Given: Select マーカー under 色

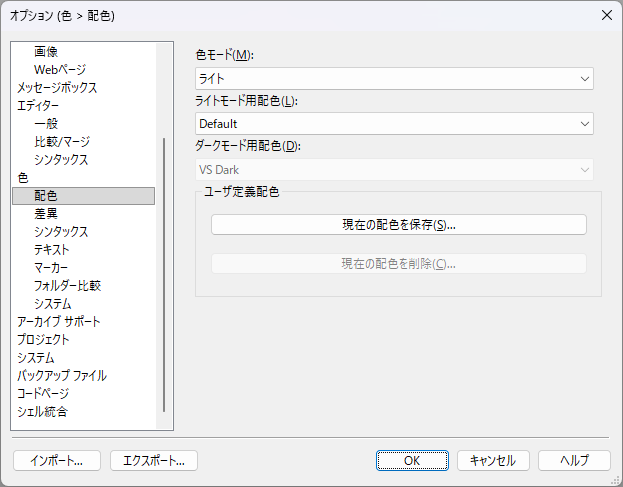Looking at the screenshot, I should pos(51,268).
